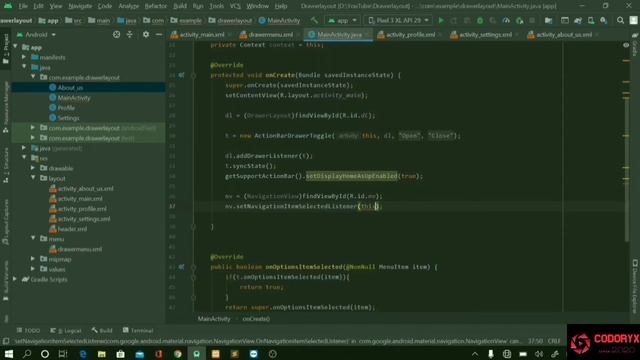Click the gear icon in Project panel header
The image size is (640, 360).
146,35
